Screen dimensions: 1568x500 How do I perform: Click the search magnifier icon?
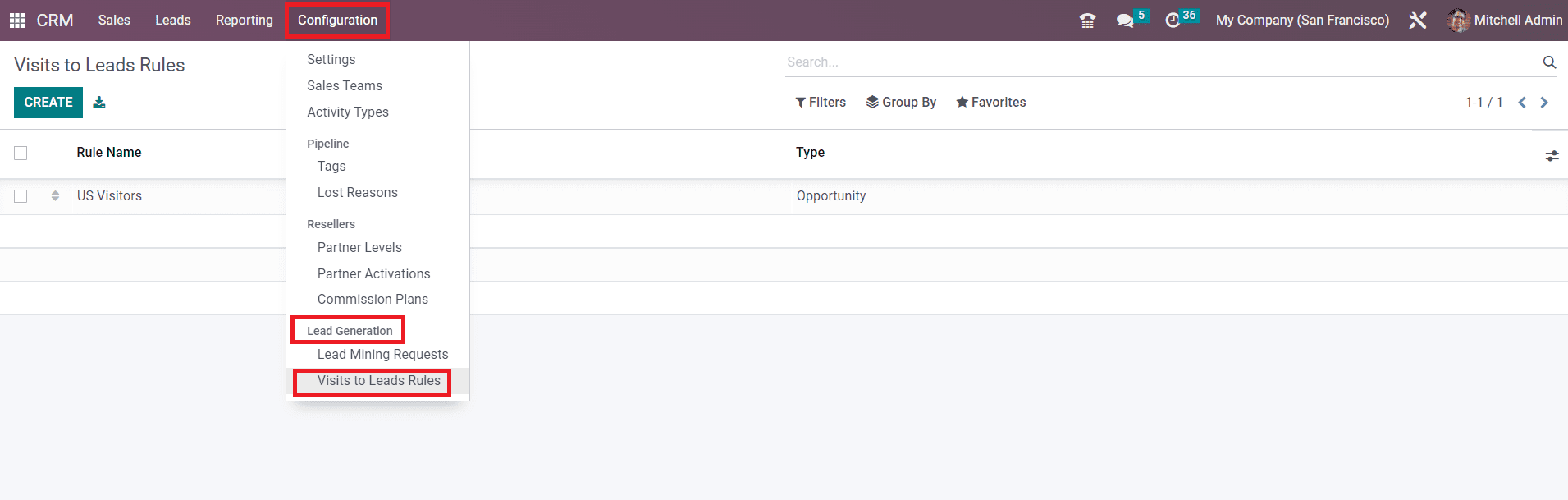pos(1549,62)
